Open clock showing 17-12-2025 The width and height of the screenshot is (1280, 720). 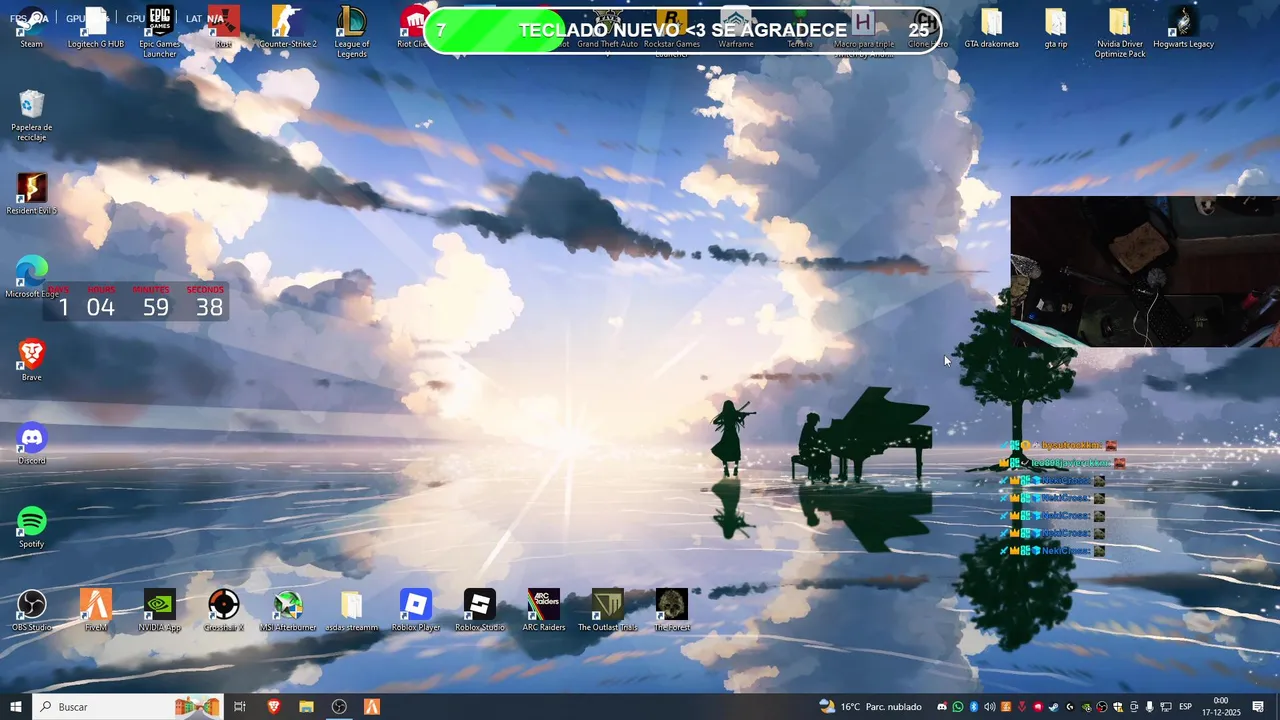click(1221, 707)
